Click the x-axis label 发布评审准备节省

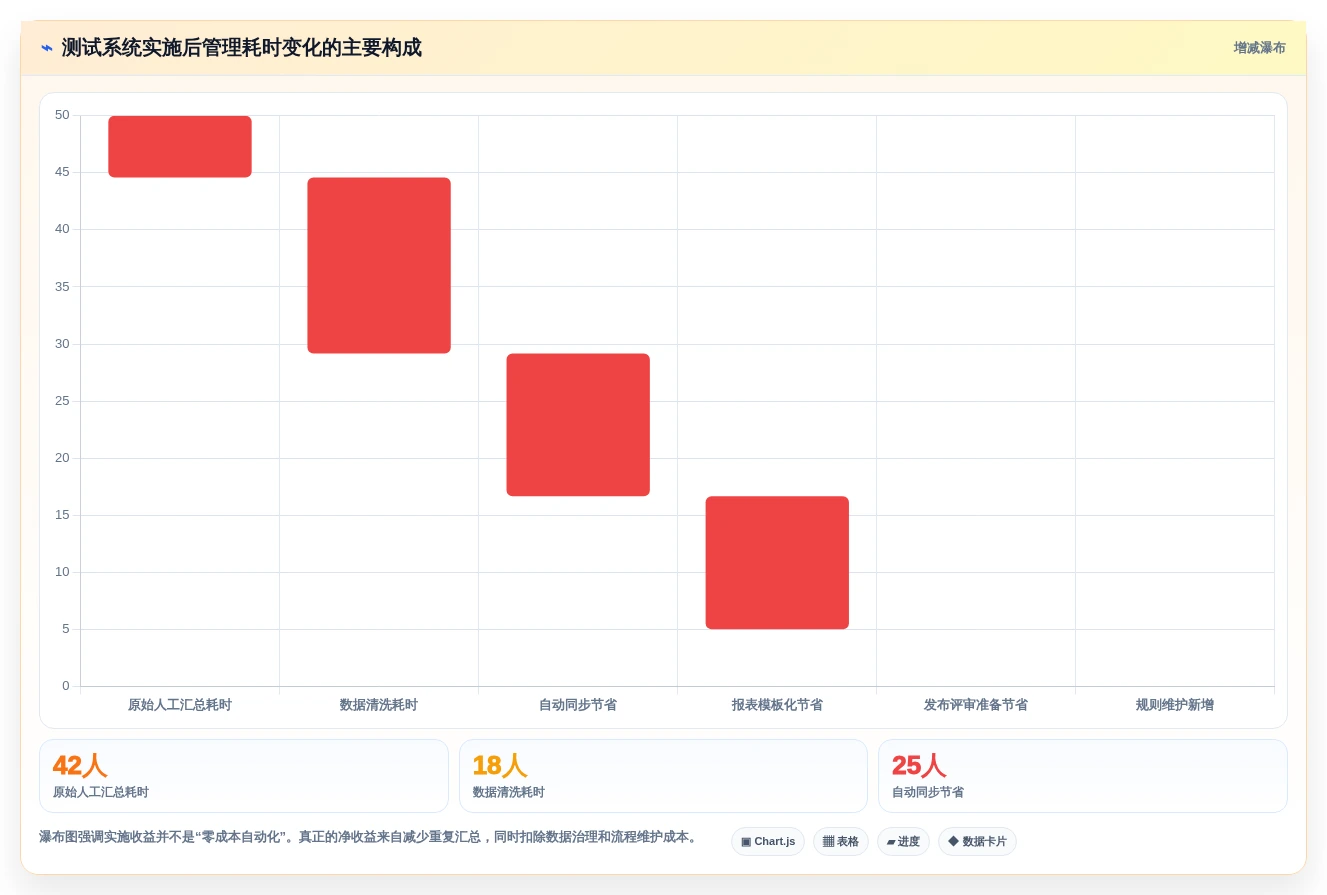(x=976, y=705)
